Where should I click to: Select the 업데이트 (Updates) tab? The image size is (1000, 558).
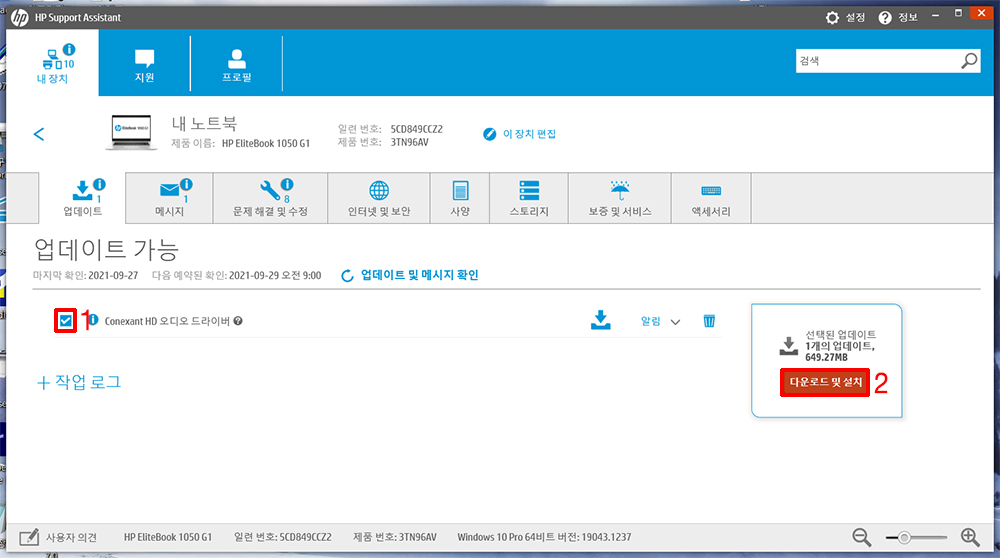point(83,198)
